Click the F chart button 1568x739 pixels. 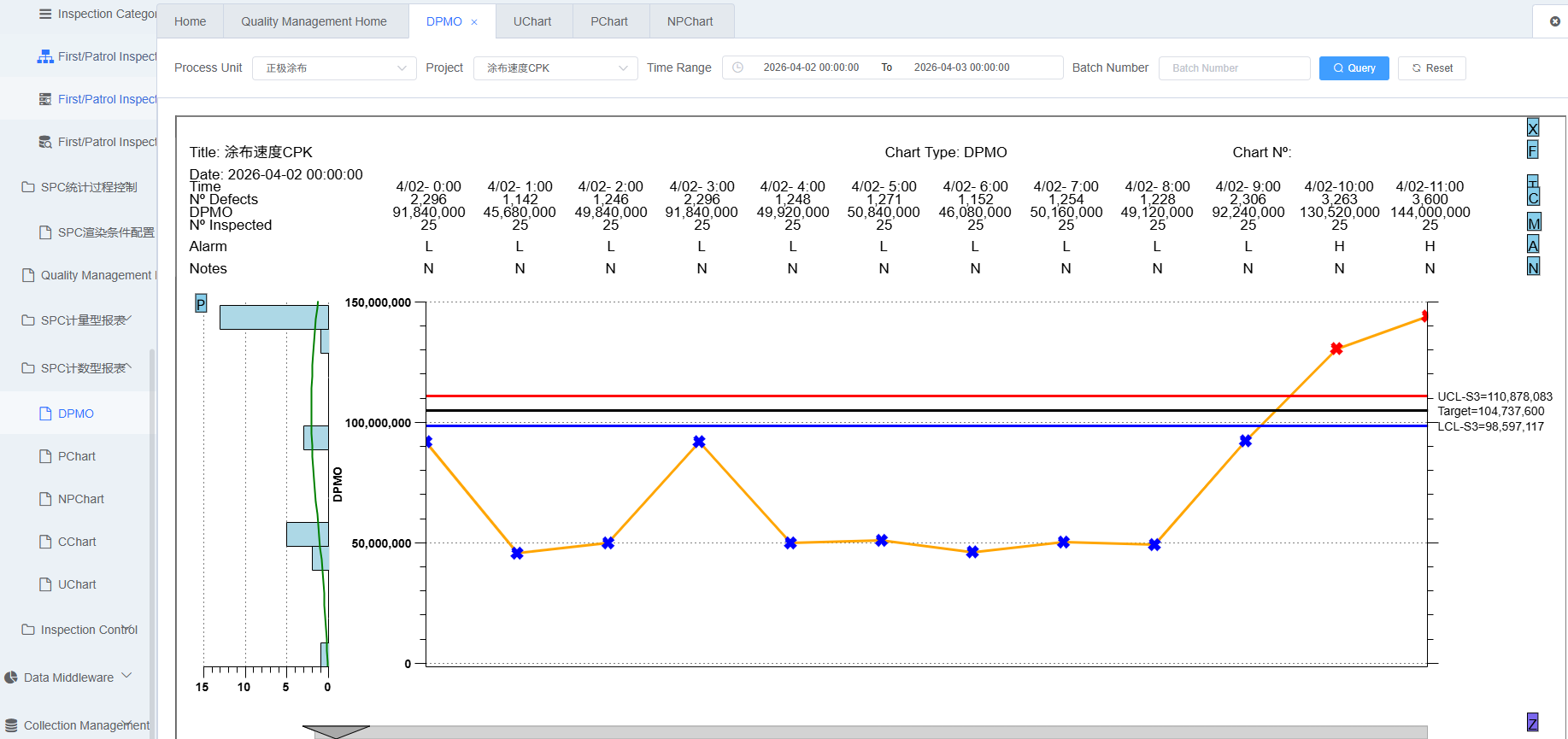pos(1533,150)
